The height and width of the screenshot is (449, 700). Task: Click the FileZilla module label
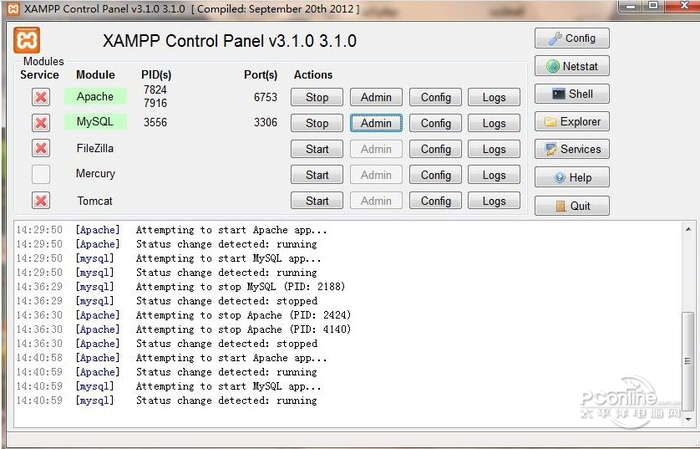point(95,148)
